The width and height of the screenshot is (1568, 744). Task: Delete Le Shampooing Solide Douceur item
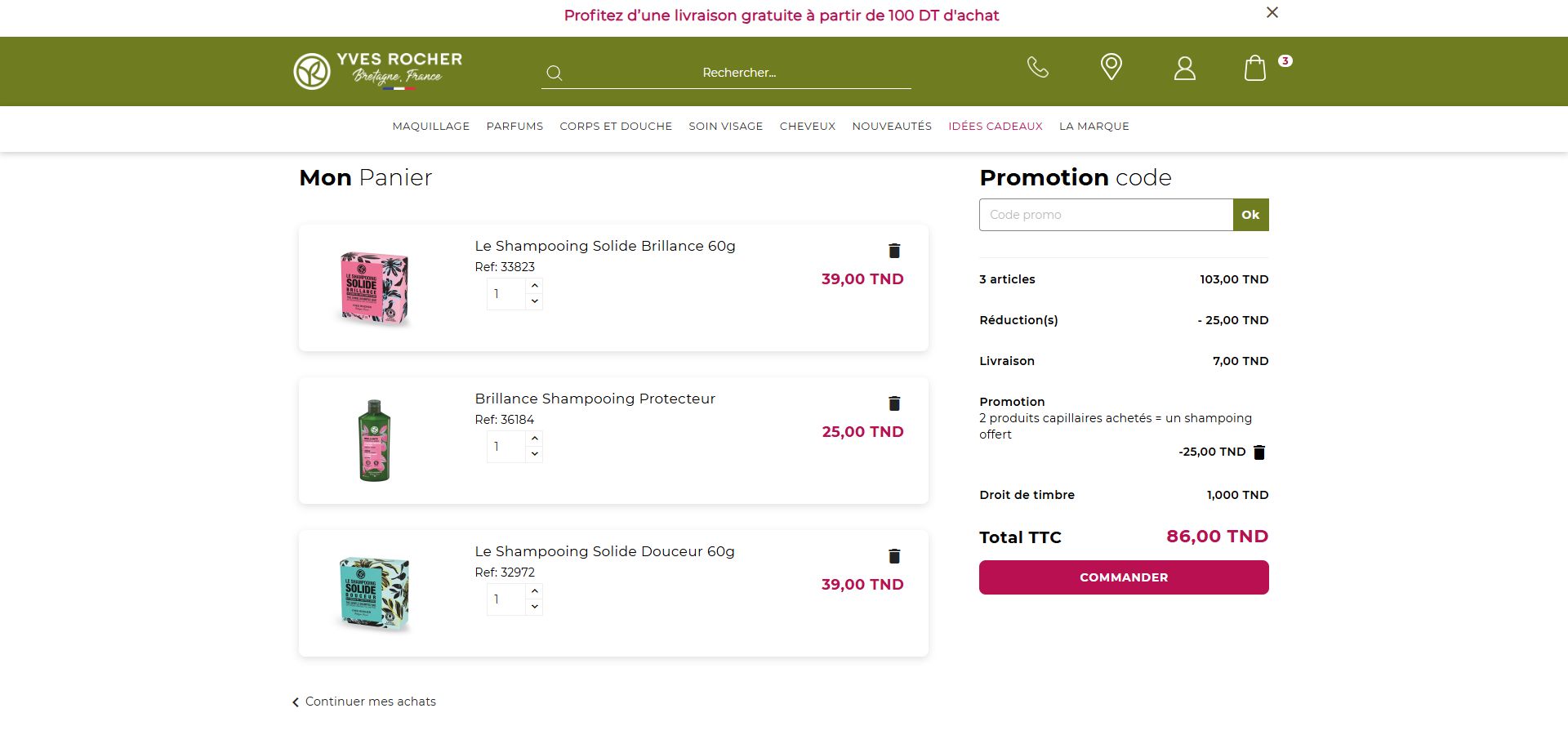pyautogui.click(x=894, y=556)
